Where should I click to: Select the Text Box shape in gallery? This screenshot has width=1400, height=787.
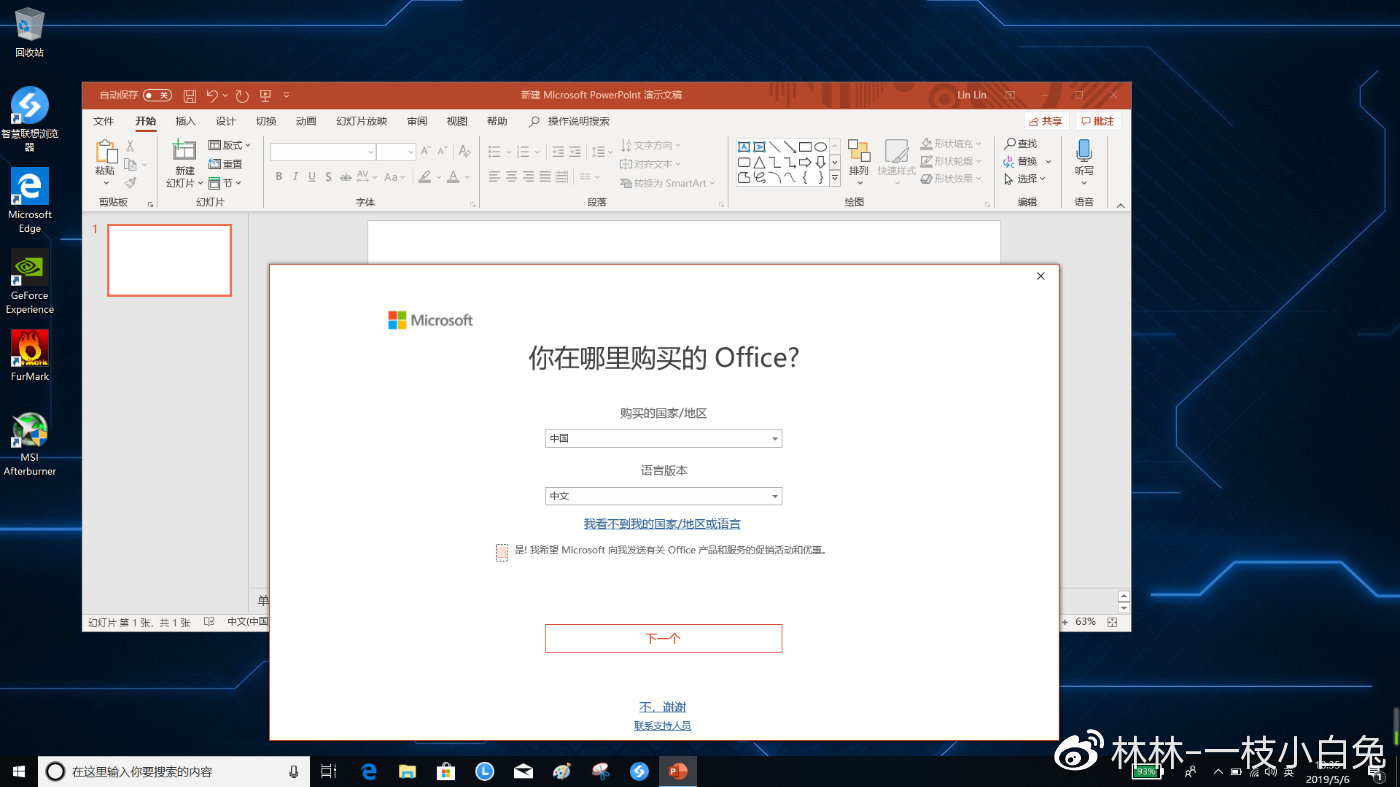[x=744, y=147]
